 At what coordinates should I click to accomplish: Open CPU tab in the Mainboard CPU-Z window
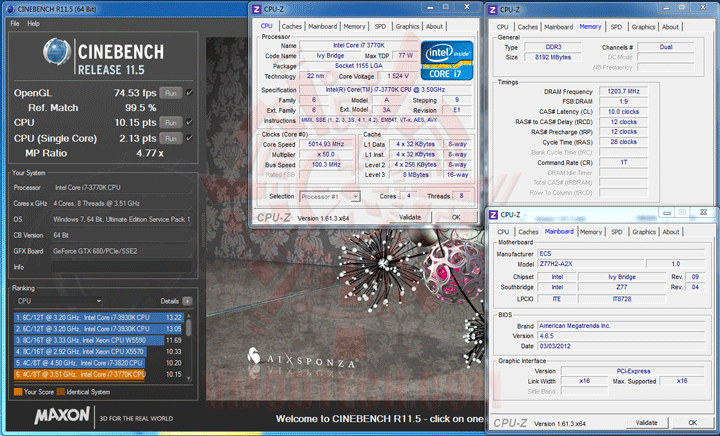point(503,232)
